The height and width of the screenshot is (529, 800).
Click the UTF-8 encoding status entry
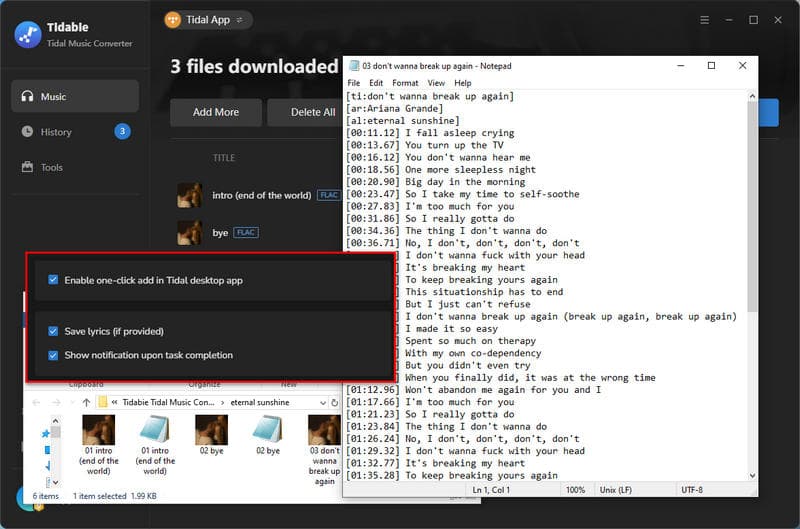coord(692,490)
